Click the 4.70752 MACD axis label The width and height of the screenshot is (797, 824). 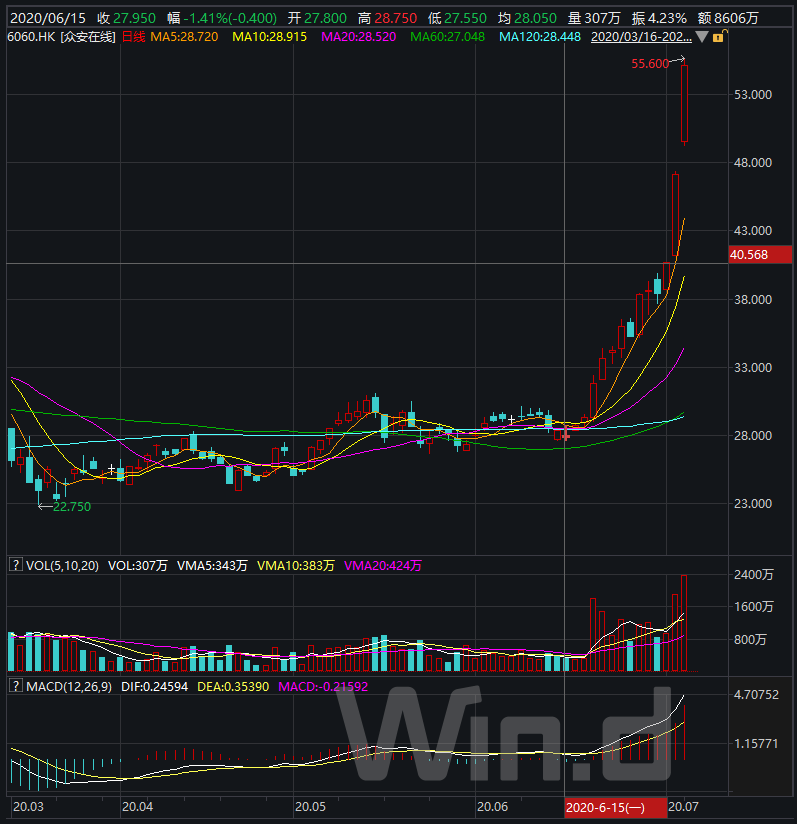[757, 695]
